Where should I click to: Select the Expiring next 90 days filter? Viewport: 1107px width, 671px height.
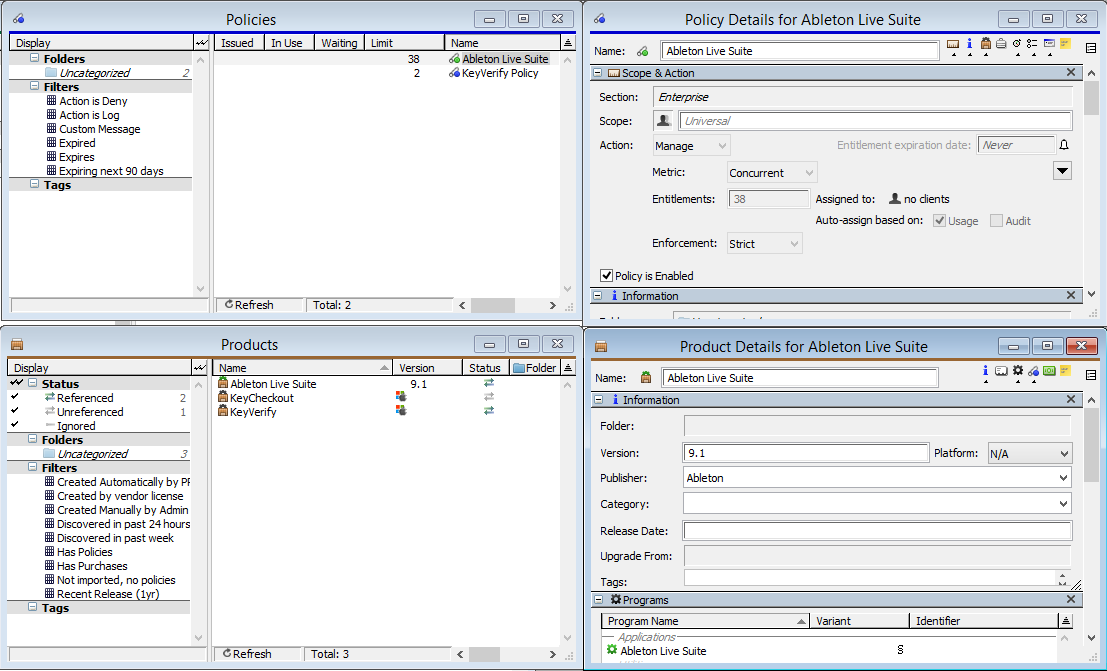point(111,171)
